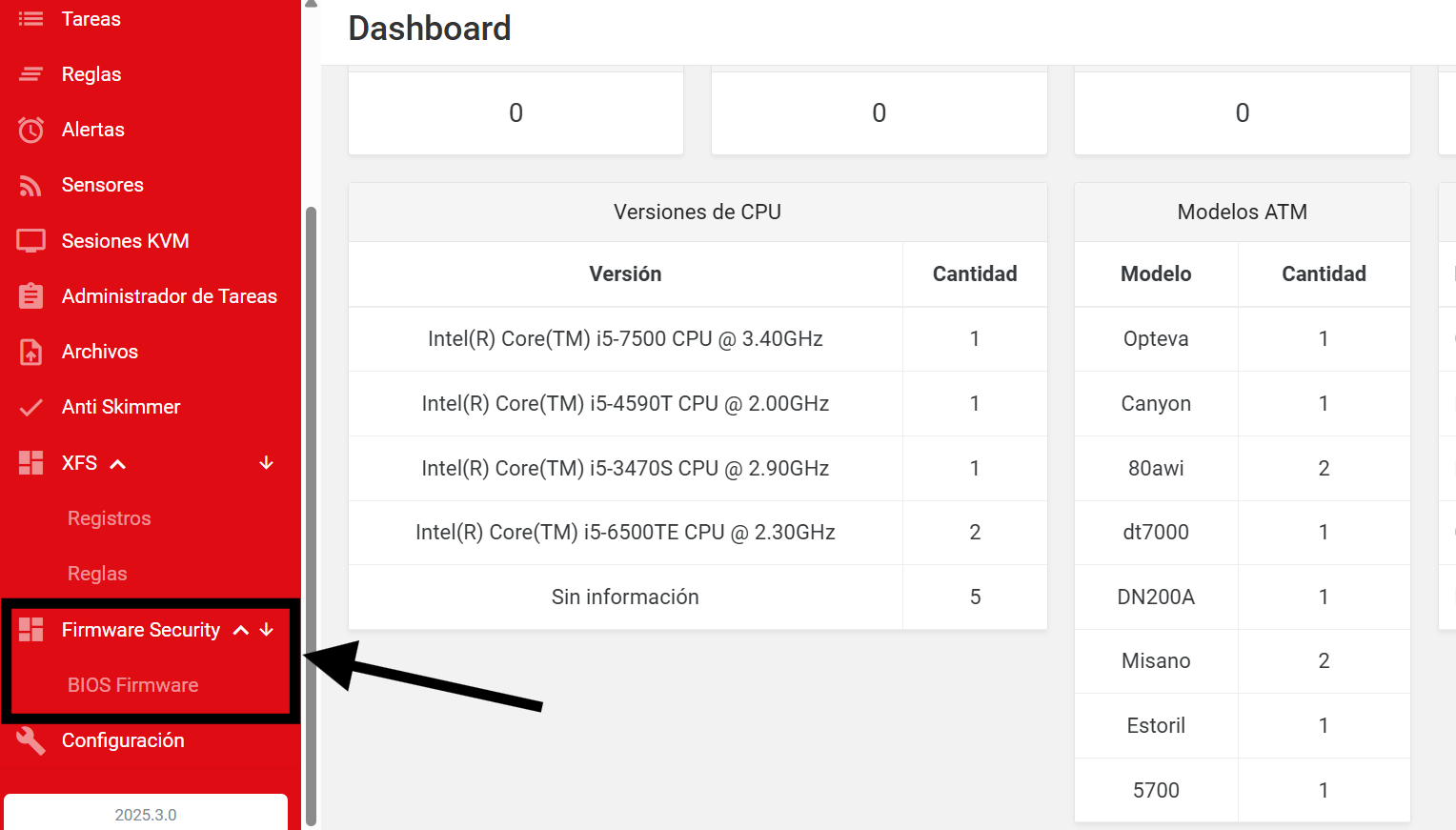Collapse Firmware Security with its chevron
The height and width of the screenshot is (830, 1456).
click(x=241, y=630)
